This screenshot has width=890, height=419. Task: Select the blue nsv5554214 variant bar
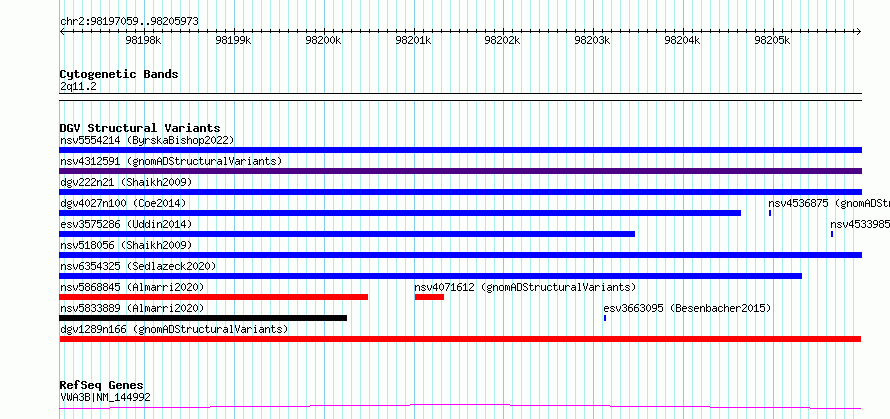[460, 150]
